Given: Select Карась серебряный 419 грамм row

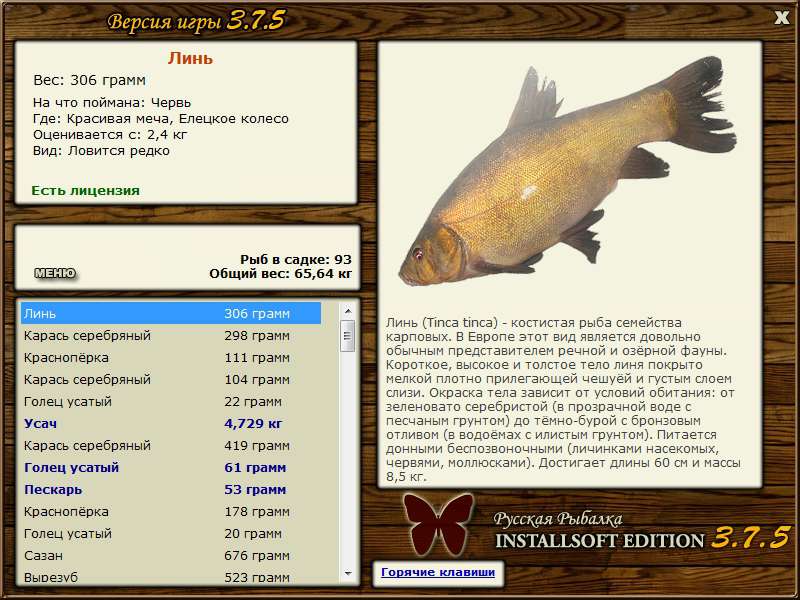Looking at the screenshot, I should pos(171,445).
